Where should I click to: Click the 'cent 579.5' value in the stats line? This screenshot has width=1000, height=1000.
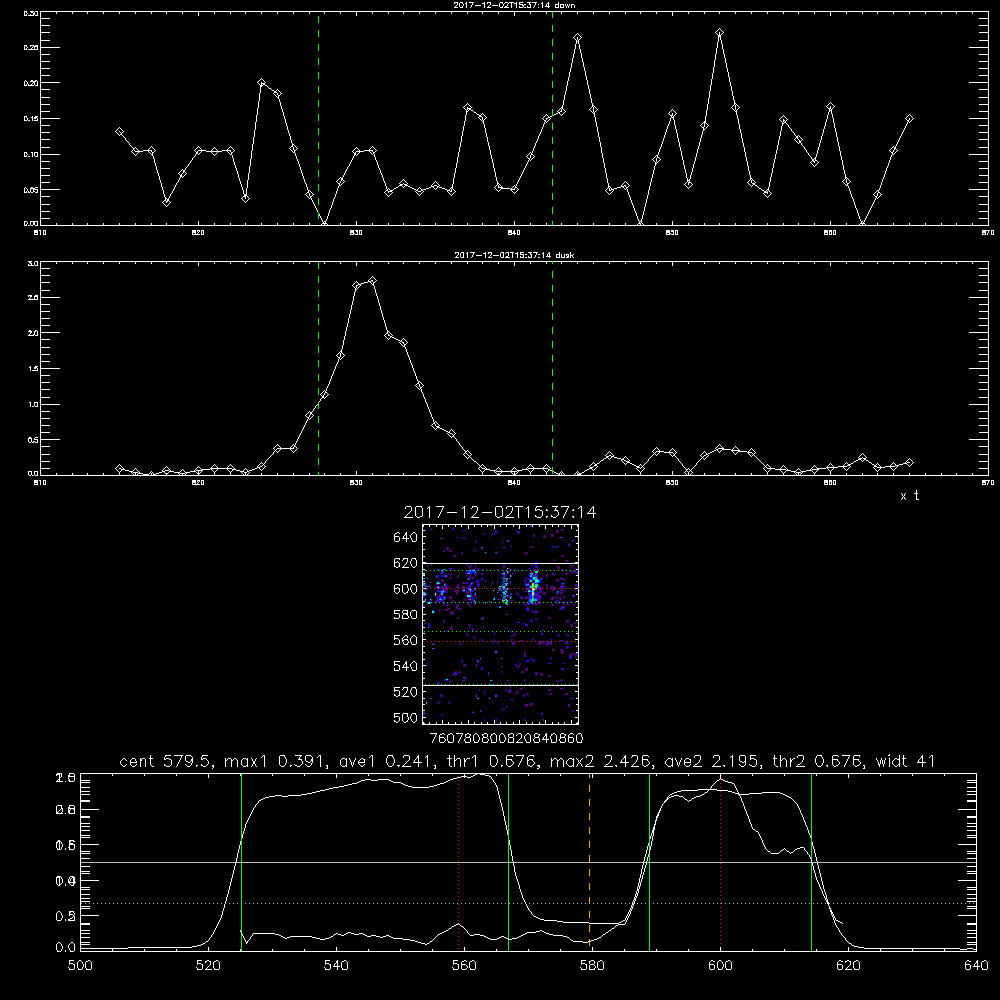coord(167,761)
